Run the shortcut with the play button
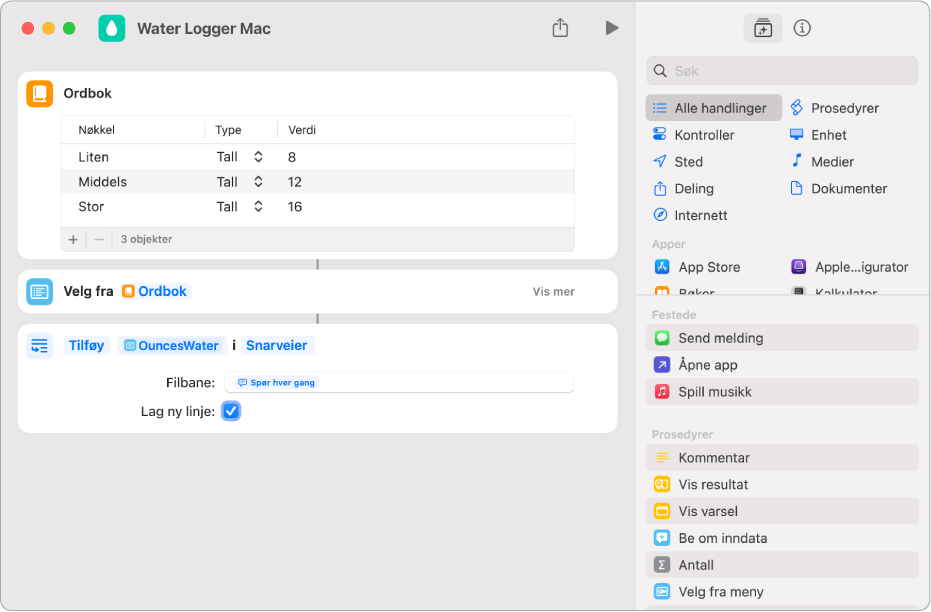931x612 pixels. (612, 28)
